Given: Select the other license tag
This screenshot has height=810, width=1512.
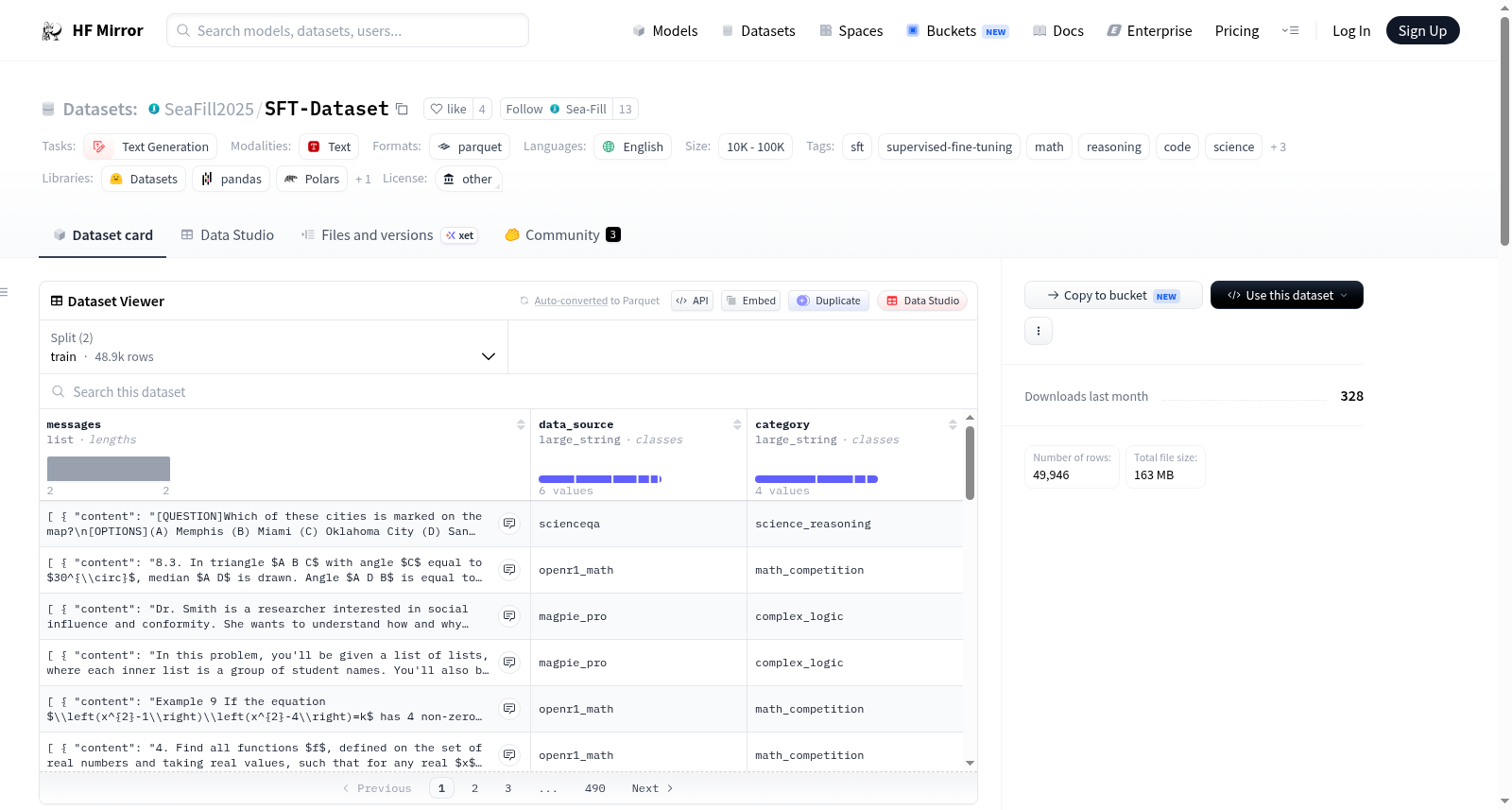Looking at the screenshot, I should 469,179.
